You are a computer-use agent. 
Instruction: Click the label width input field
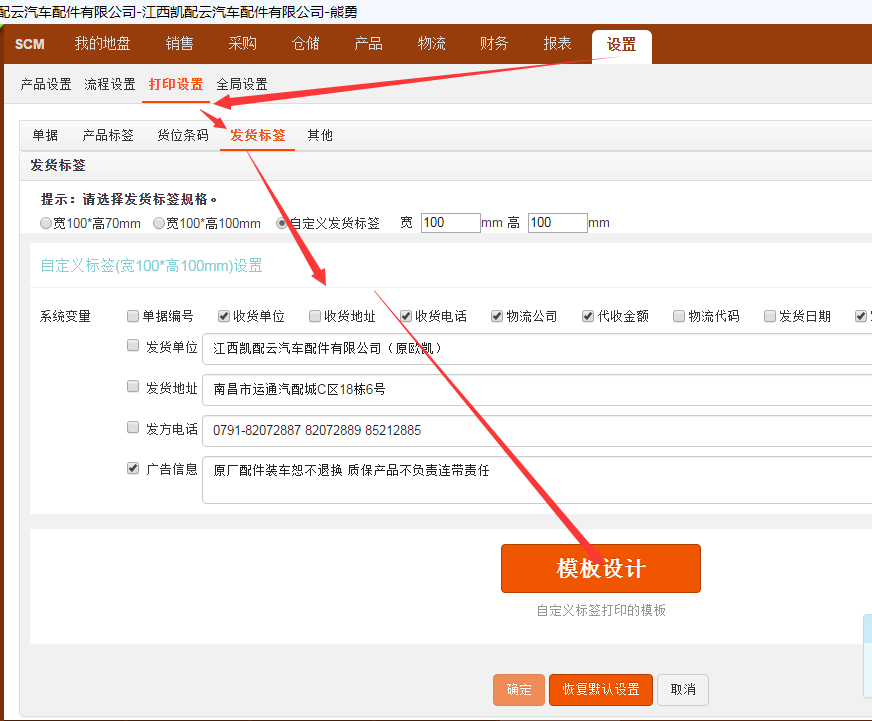[x=450, y=223]
